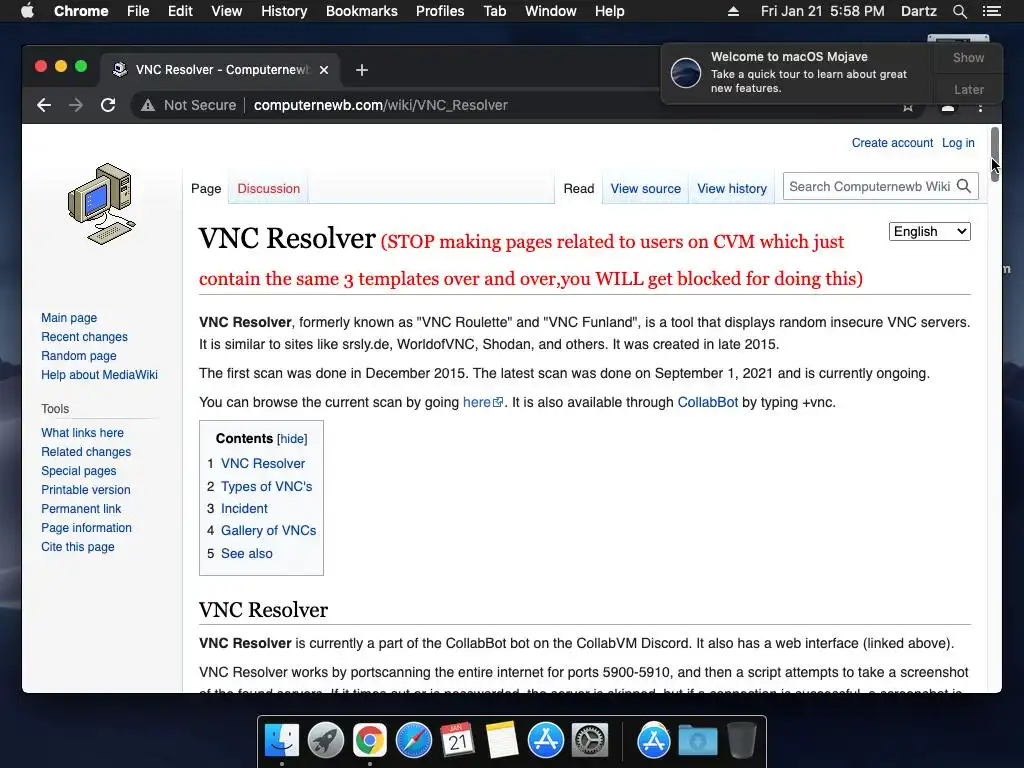Hide the Contents table

292,439
